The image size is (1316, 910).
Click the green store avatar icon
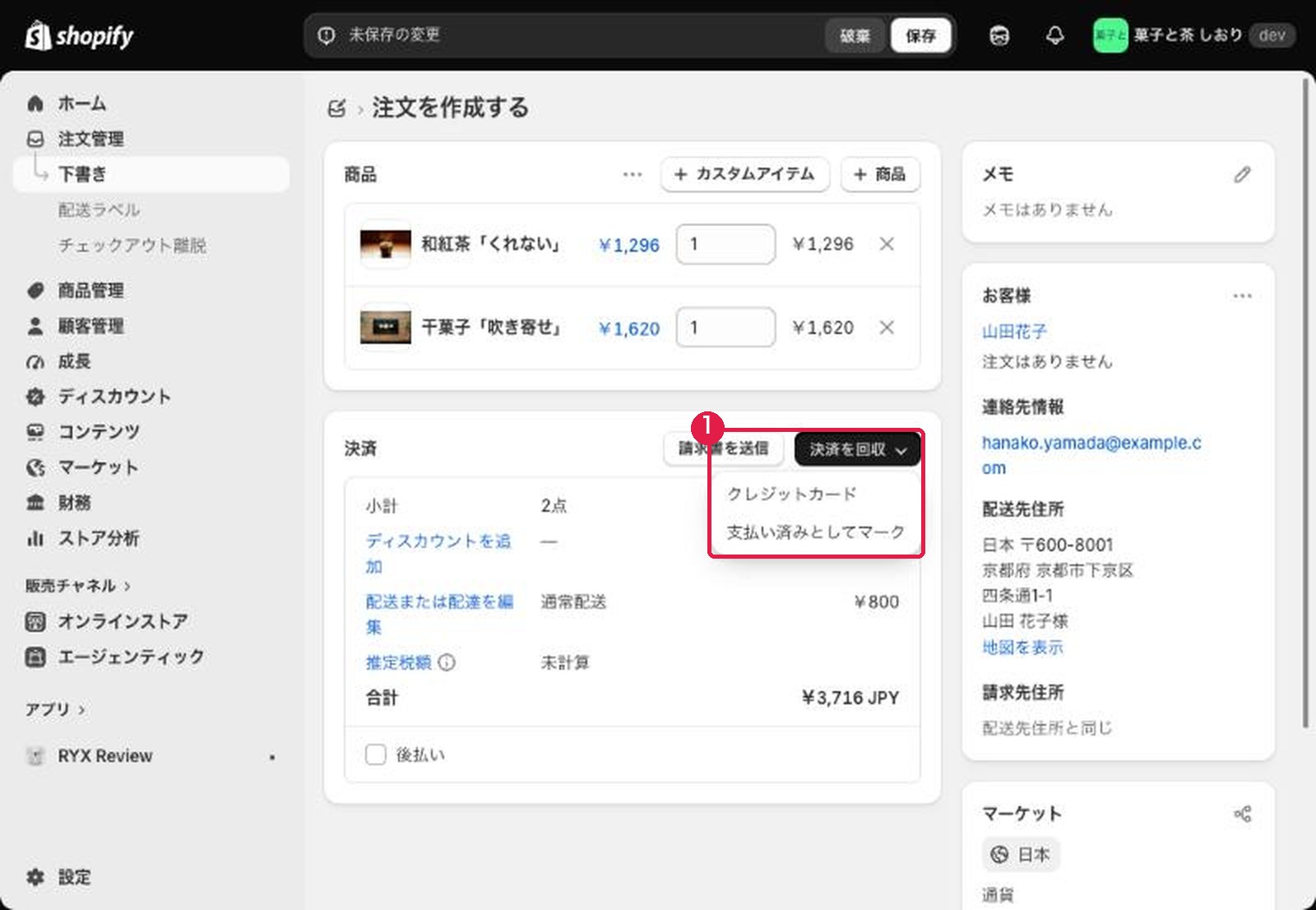coord(1110,35)
